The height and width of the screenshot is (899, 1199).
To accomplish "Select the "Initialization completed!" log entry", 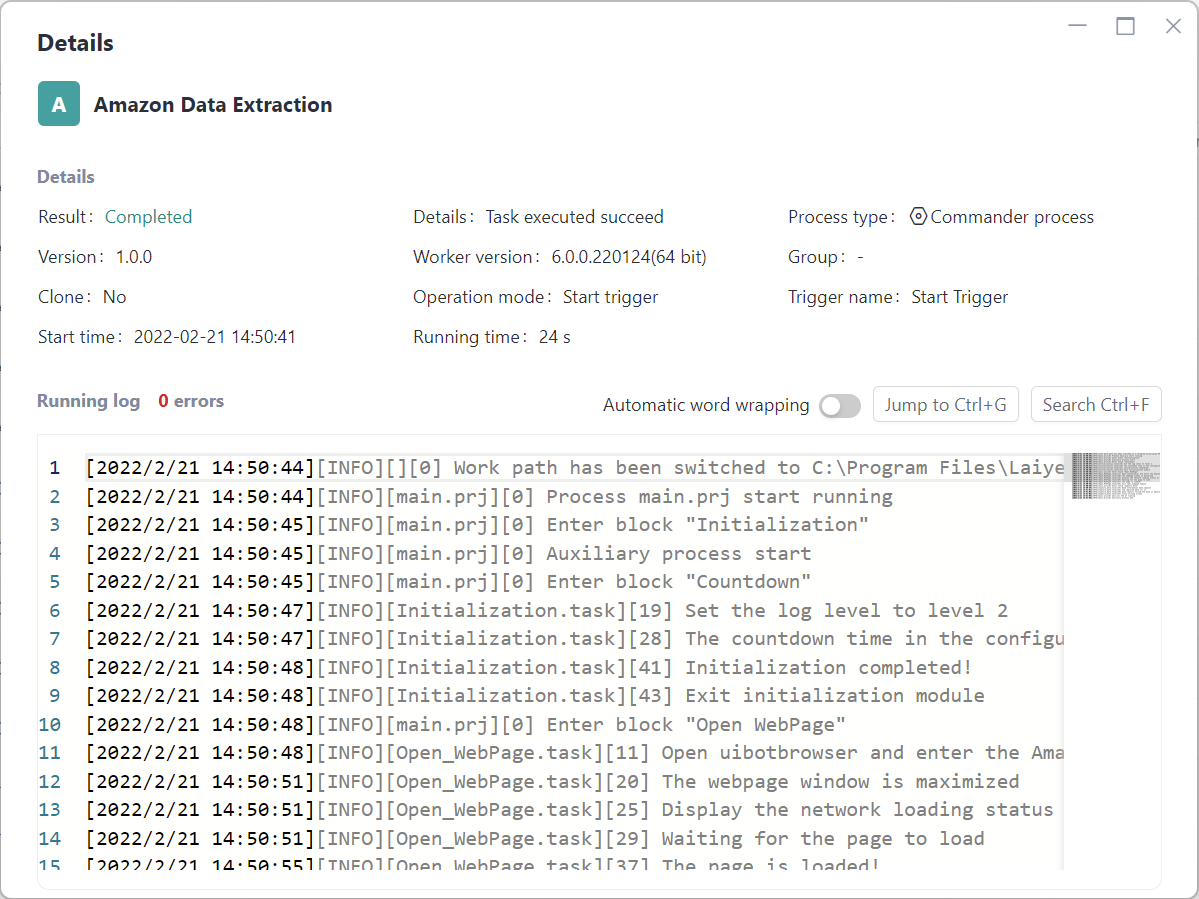I will 828,668.
